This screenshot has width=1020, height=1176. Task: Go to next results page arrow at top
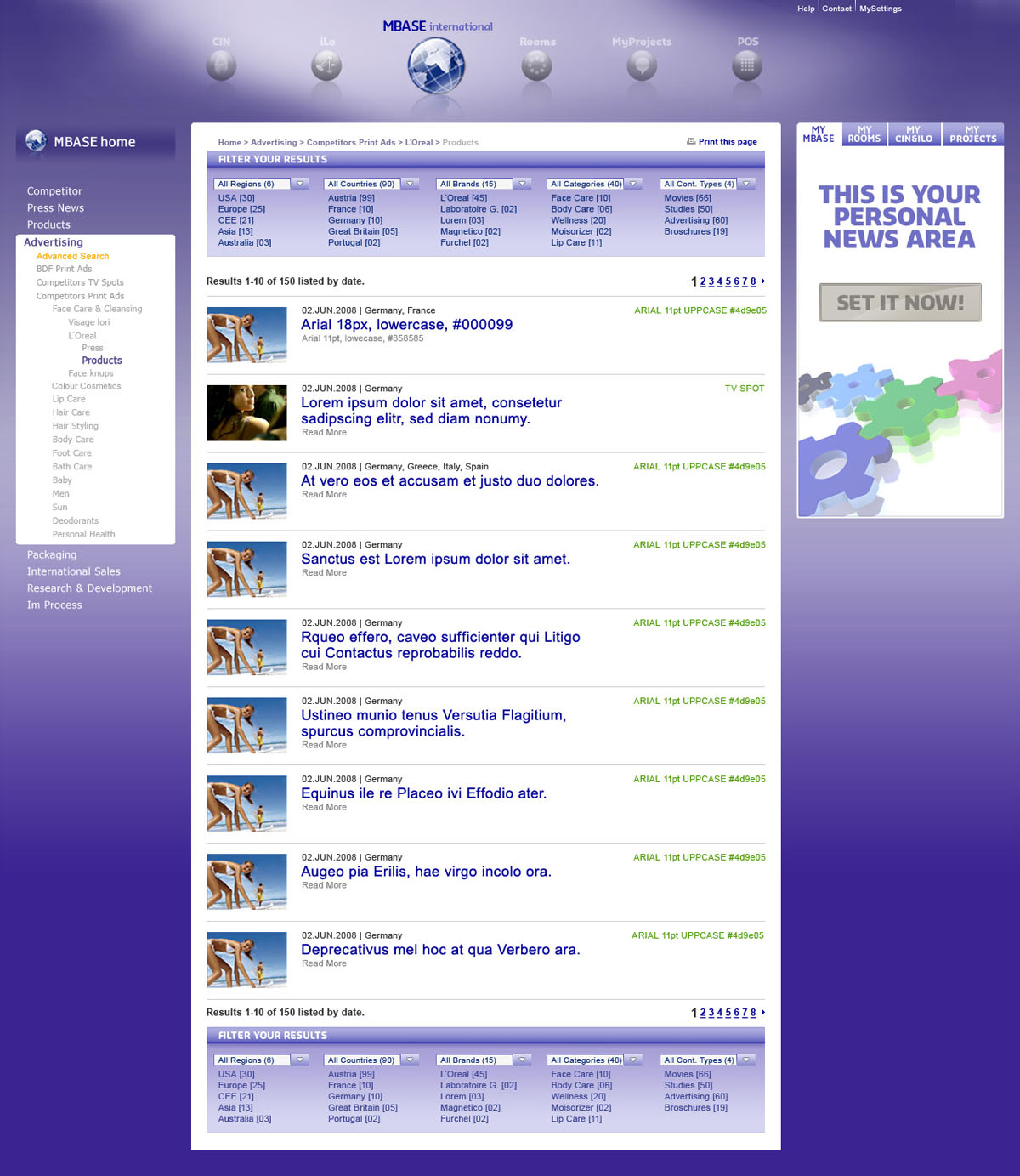point(763,281)
